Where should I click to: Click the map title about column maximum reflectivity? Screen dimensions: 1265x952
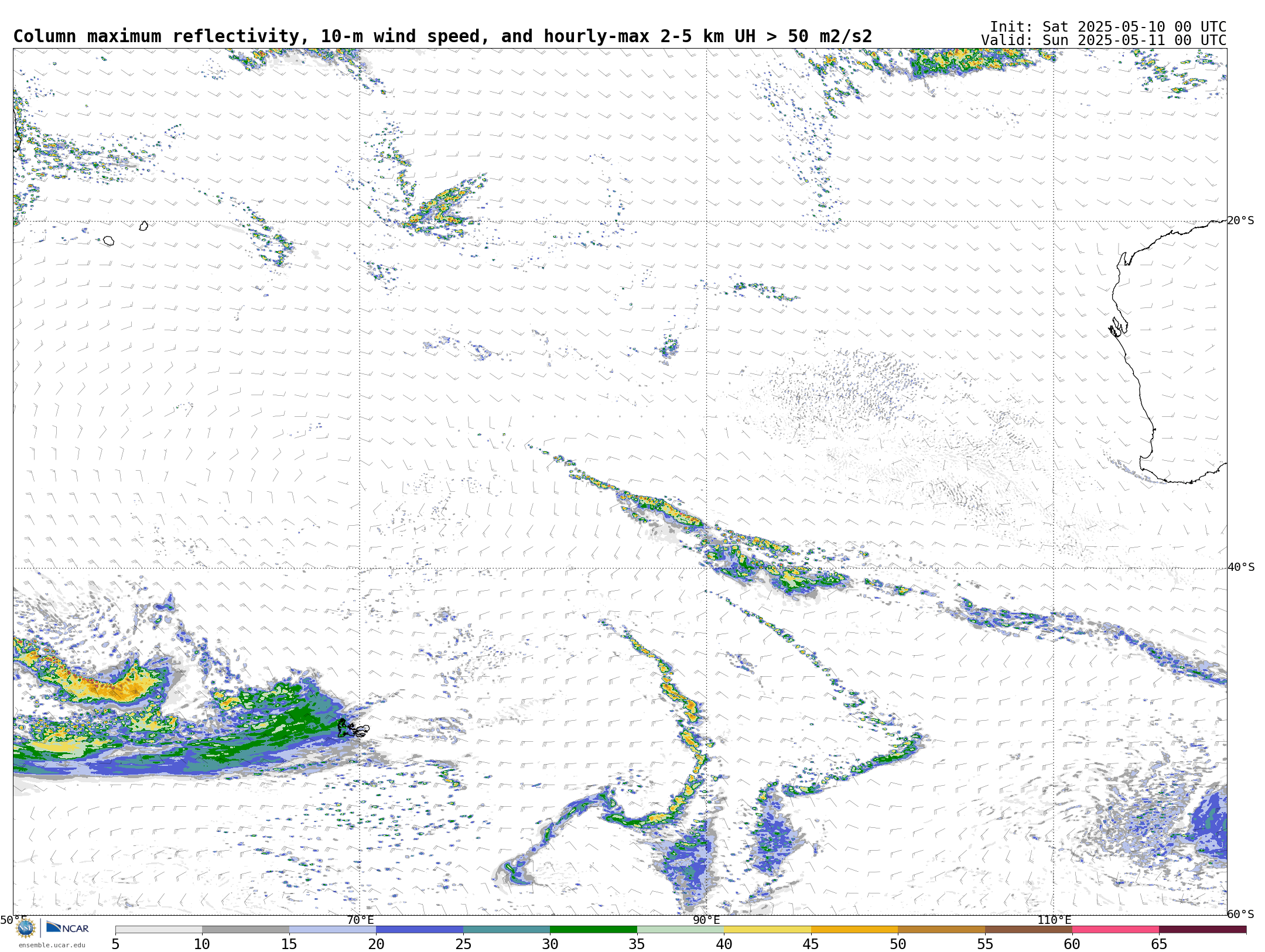pyautogui.click(x=442, y=36)
